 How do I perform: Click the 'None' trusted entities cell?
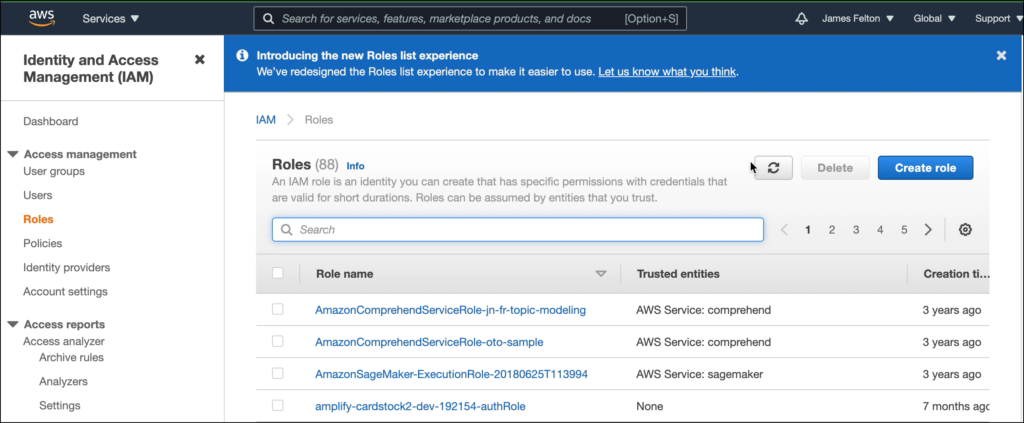(x=650, y=406)
